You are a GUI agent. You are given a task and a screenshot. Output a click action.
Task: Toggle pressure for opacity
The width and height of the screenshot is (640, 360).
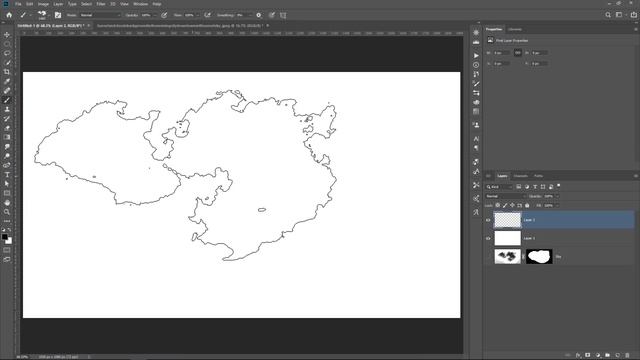coord(164,15)
